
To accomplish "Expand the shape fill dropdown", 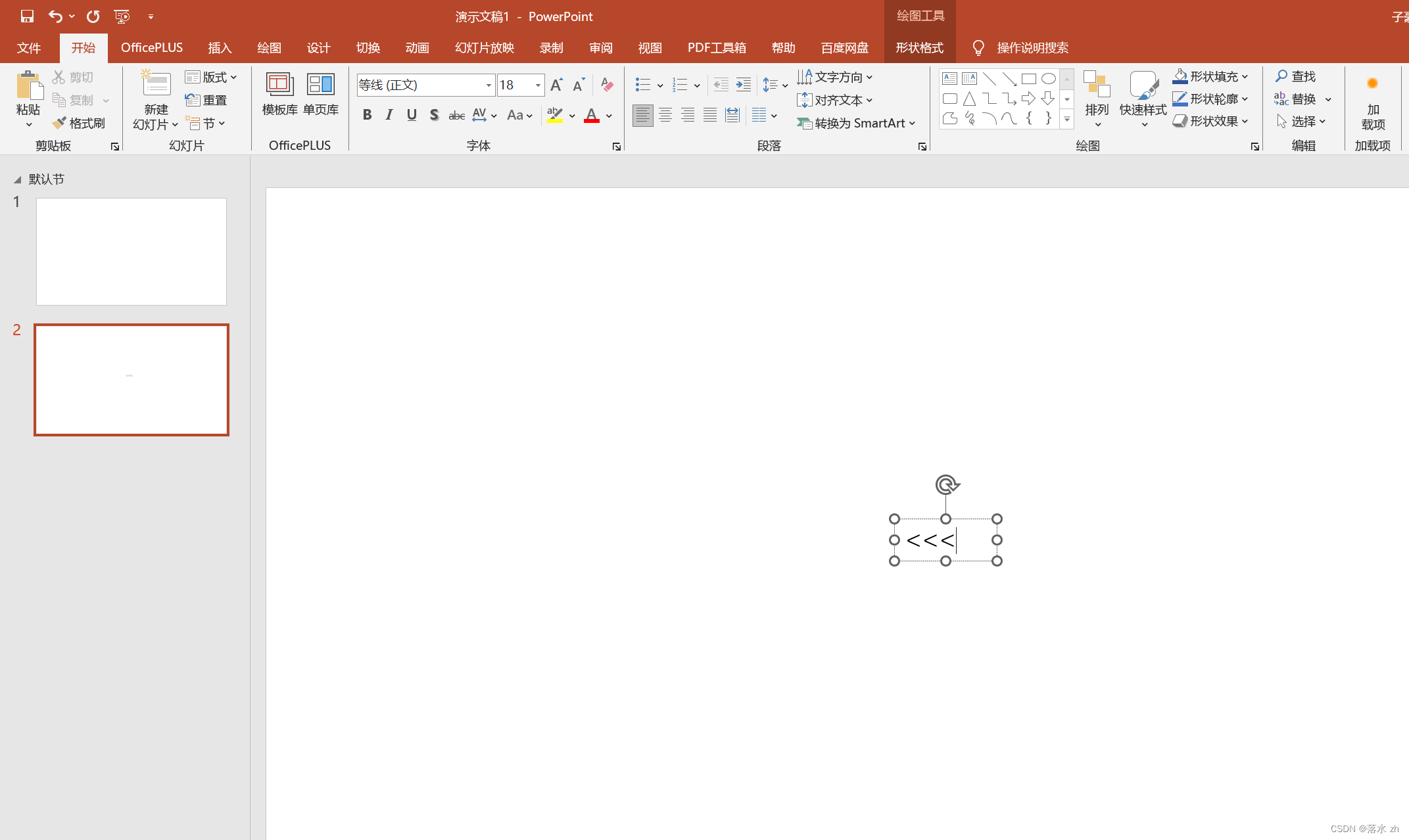I will coord(1245,77).
